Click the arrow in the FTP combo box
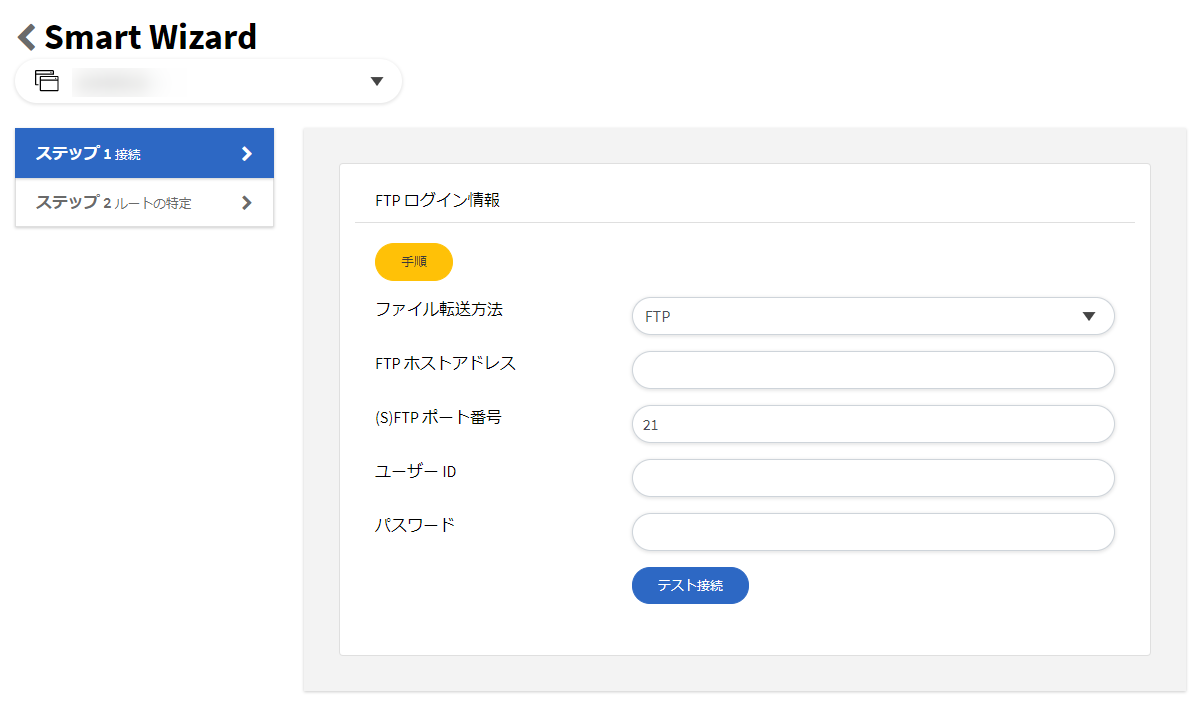1203x727 pixels. [1089, 316]
